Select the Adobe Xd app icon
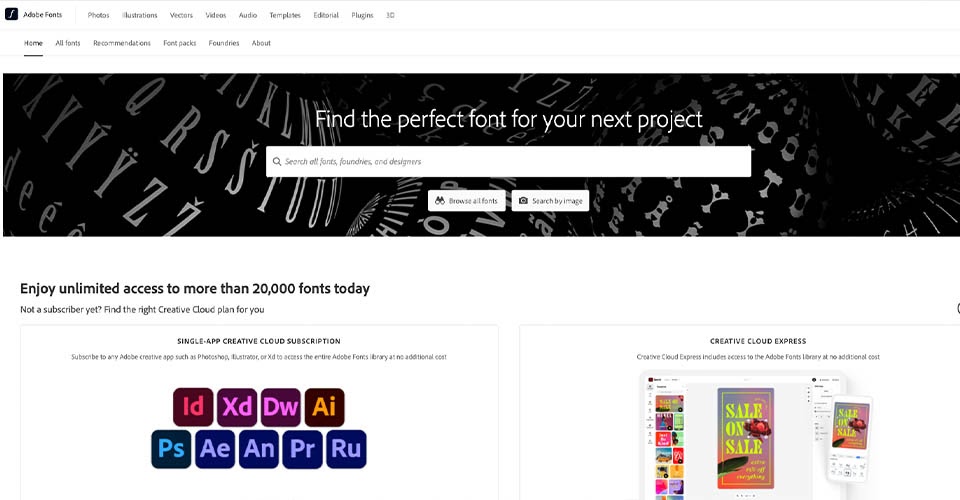The width and height of the screenshot is (960, 500). [x=237, y=407]
